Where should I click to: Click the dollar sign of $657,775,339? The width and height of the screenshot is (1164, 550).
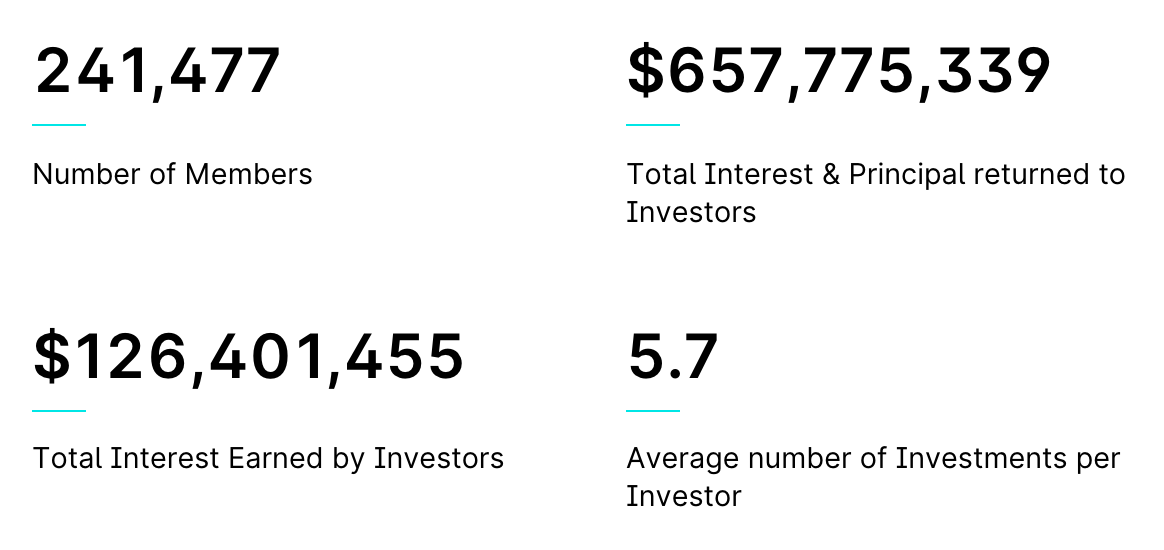pyautogui.click(x=646, y=71)
